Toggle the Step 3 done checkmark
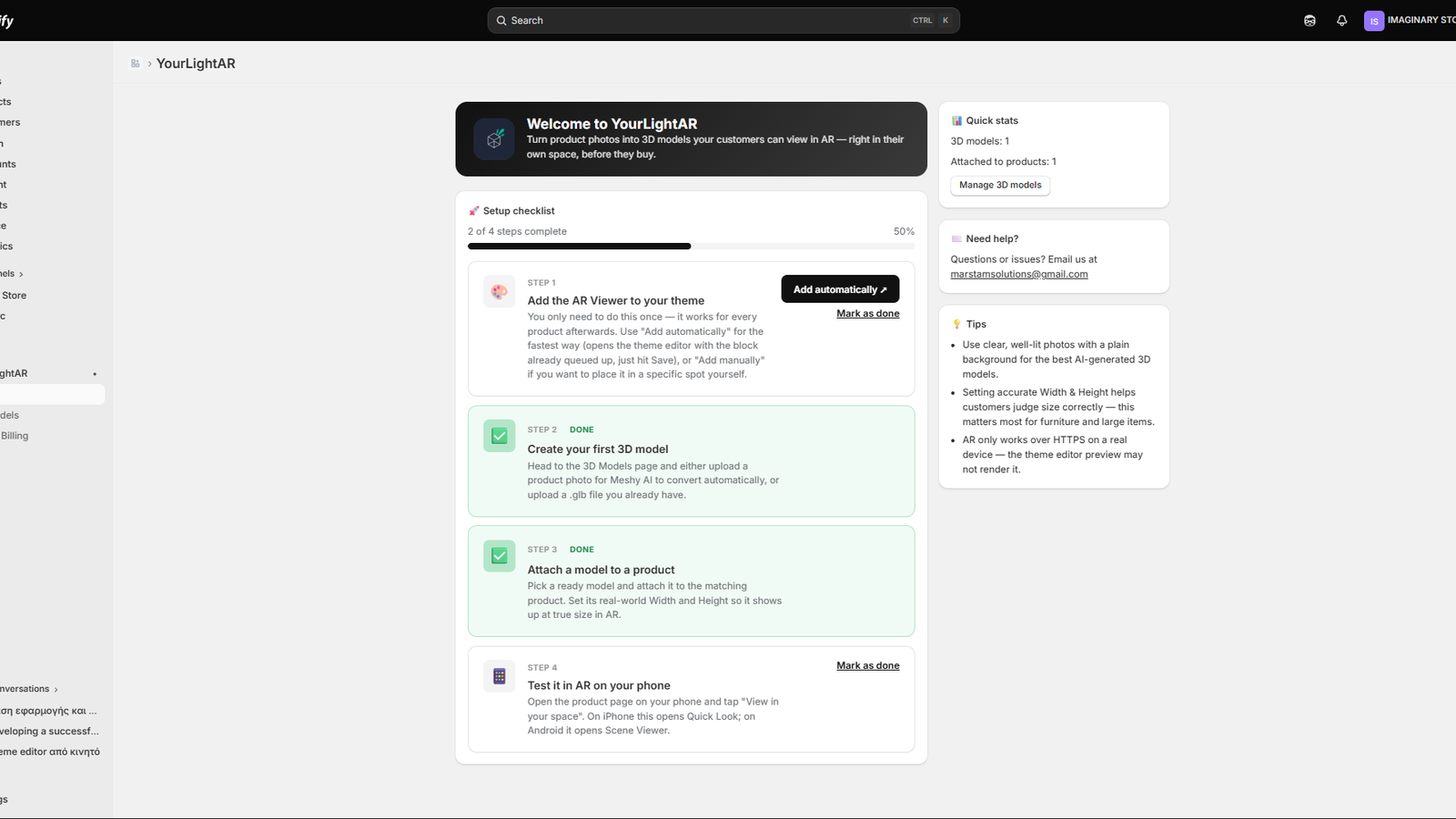This screenshot has width=1456, height=819. [x=500, y=556]
